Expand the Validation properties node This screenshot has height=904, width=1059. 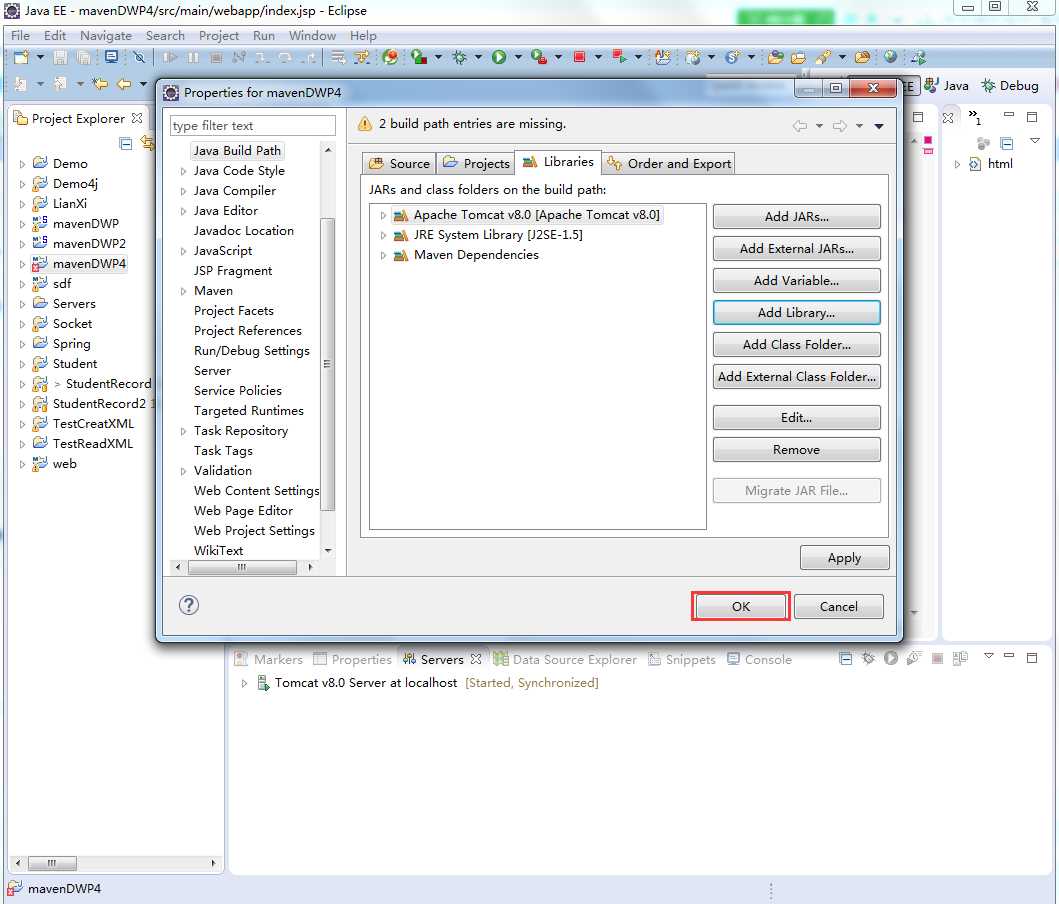pos(182,472)
